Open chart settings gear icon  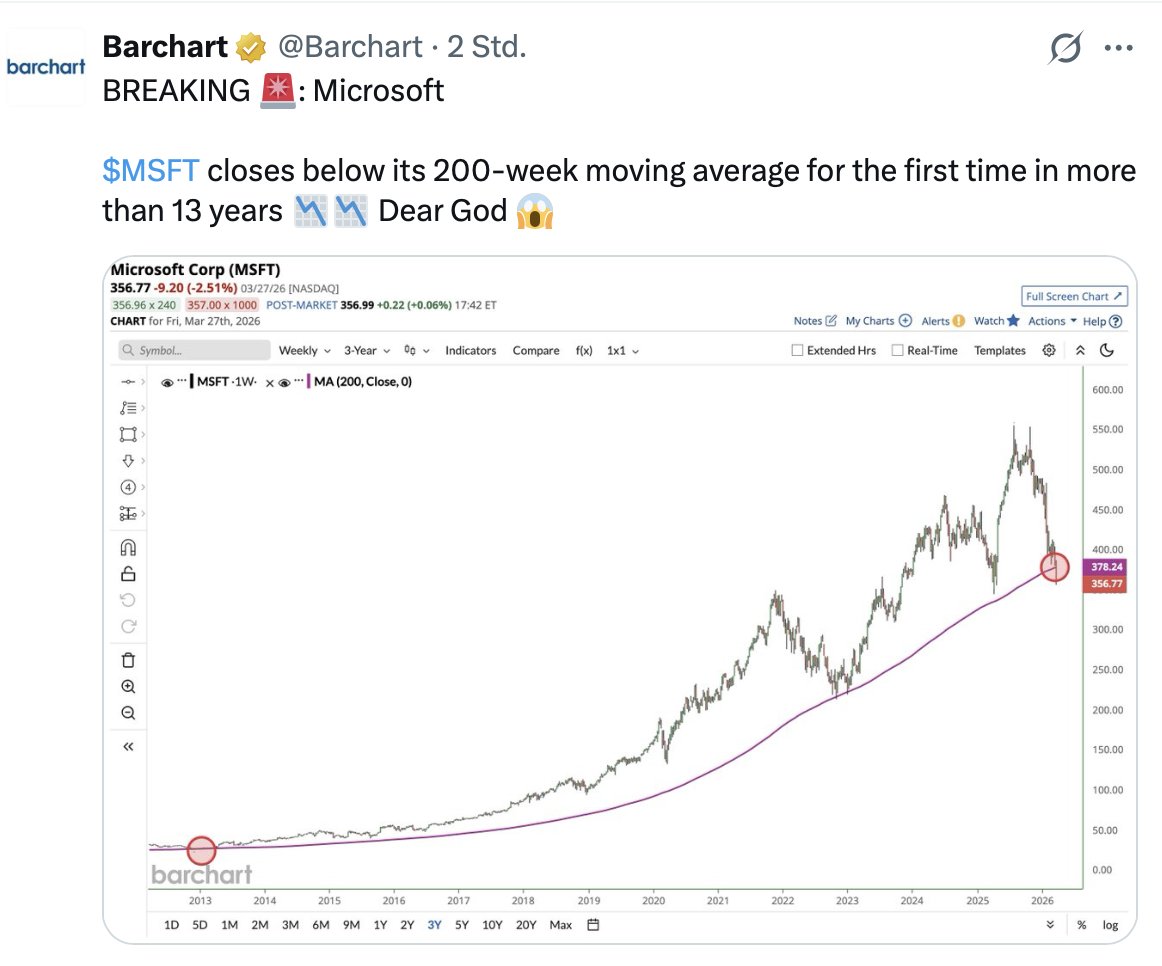(x=1049, y=350)
